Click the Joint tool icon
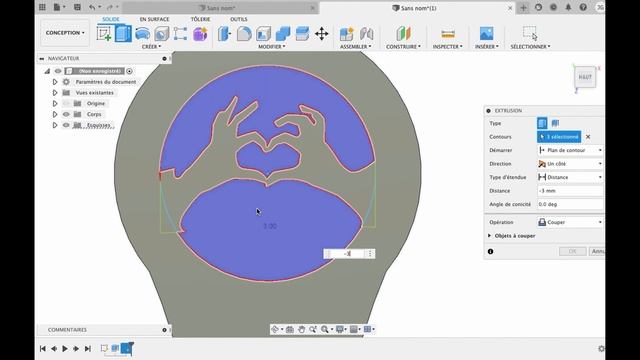The height and width of the screenshot is (360, 640). (x=366, y=34)
